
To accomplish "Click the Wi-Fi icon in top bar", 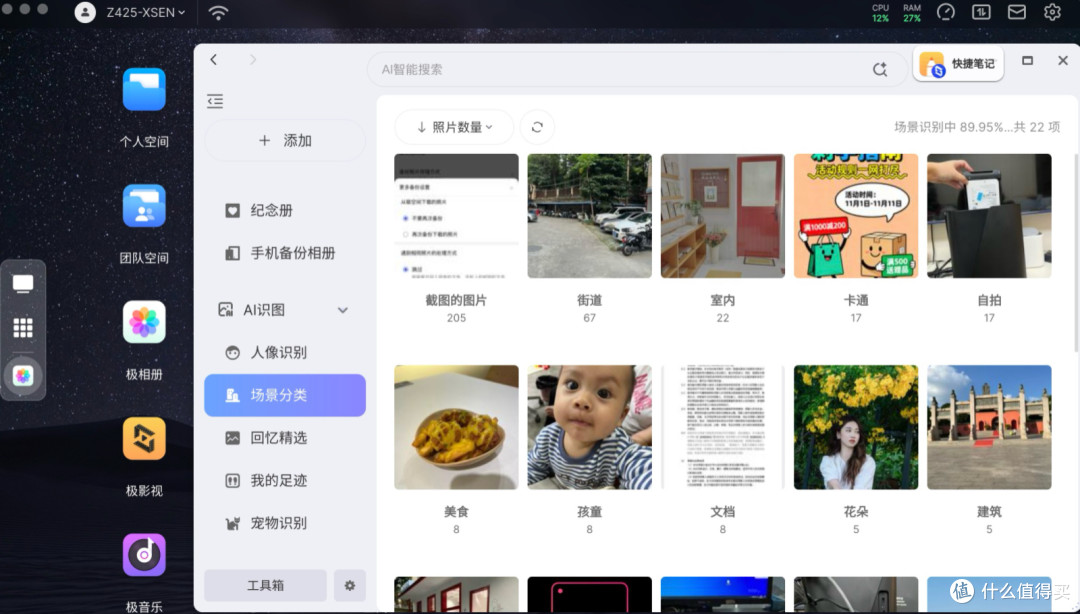I will click(218, 12).
